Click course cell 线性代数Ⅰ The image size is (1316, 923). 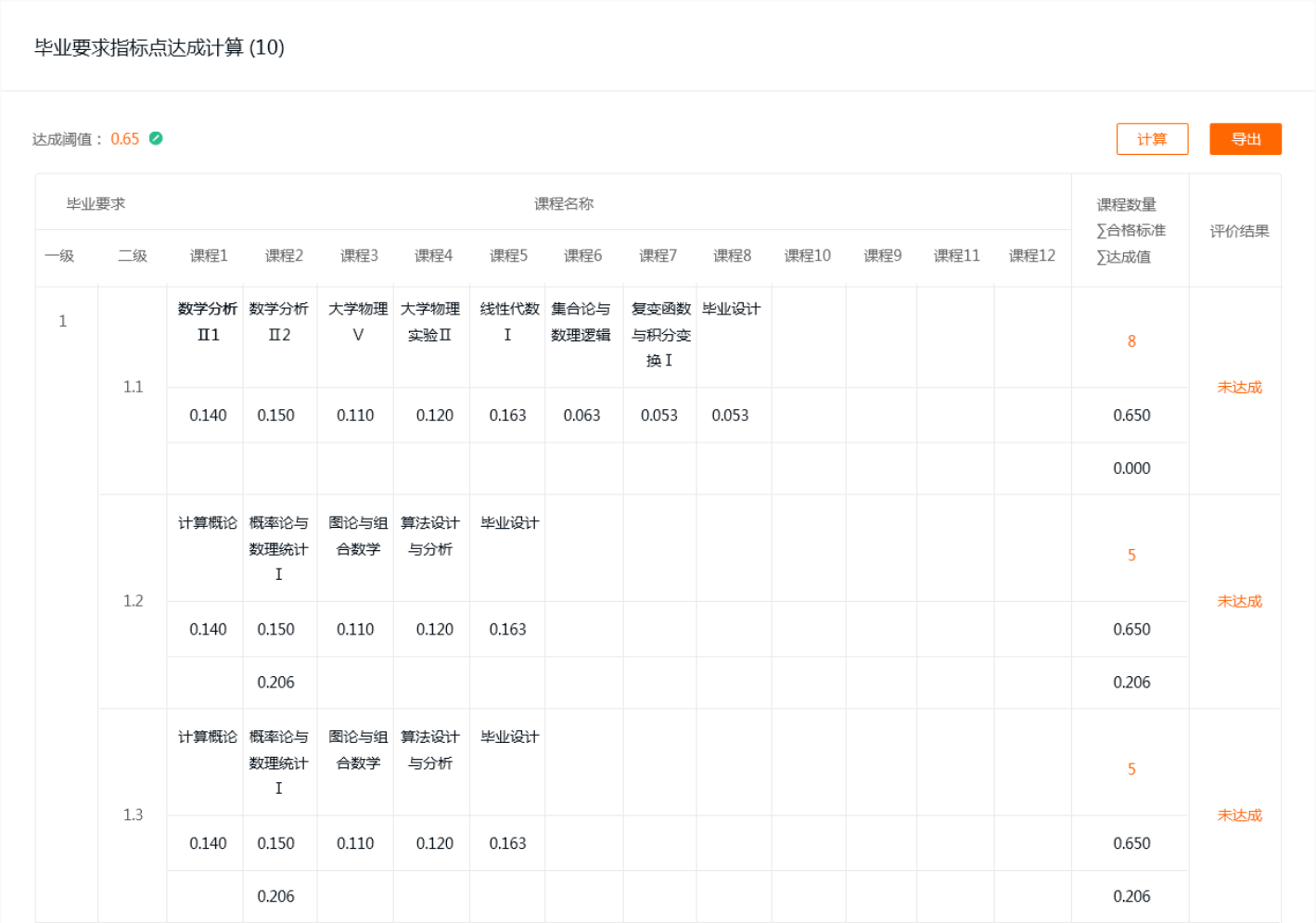pyautogui.click(x=509, y=322)
